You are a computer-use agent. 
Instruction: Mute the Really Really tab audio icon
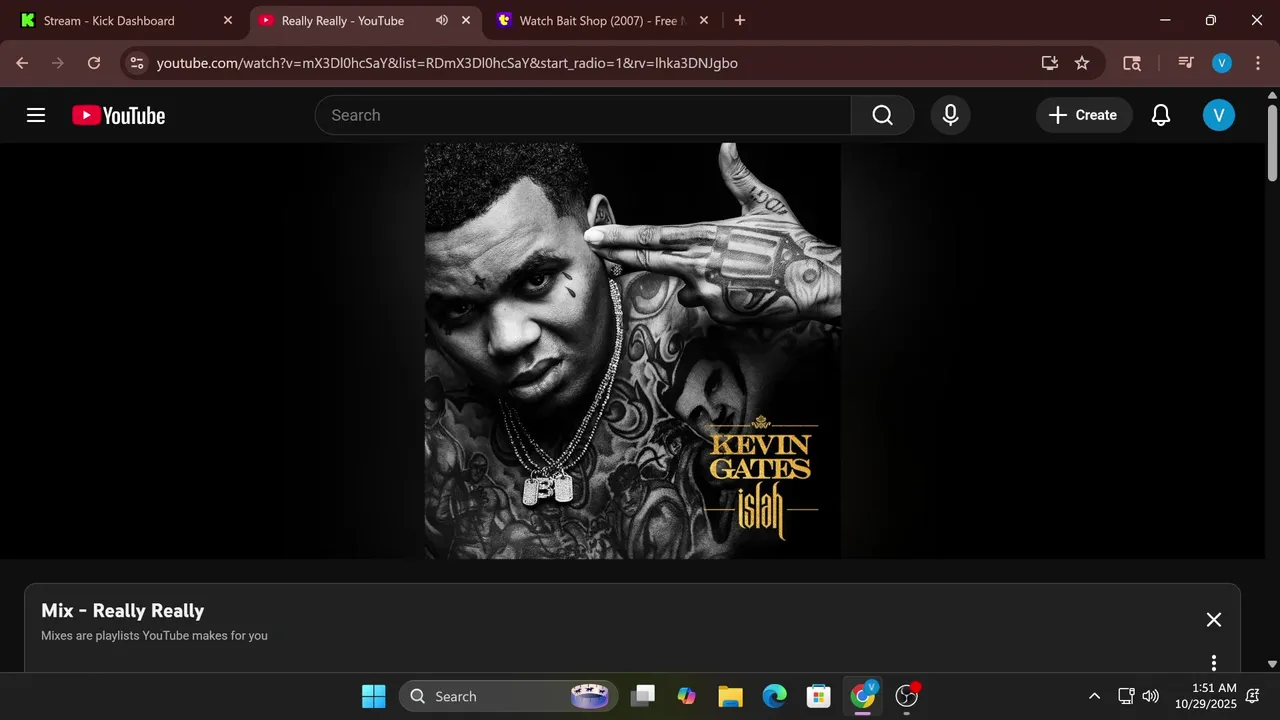coord(441,20)
